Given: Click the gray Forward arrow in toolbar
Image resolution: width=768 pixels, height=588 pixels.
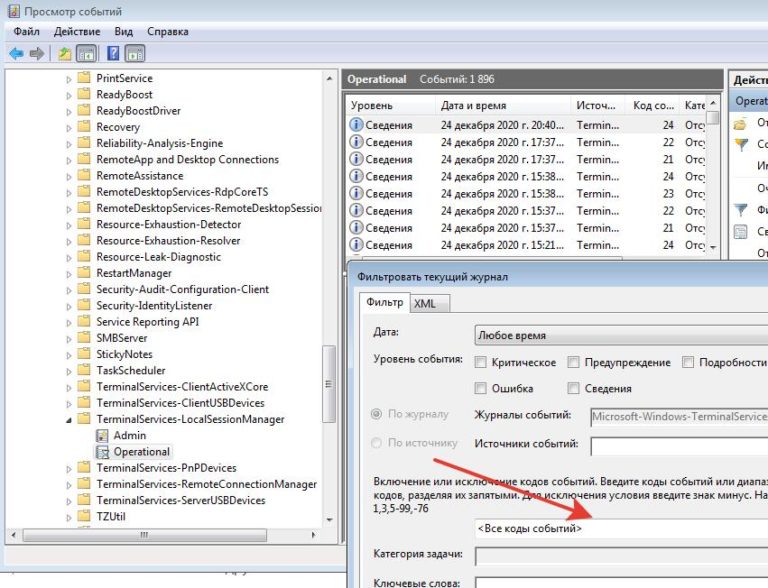Looking at the screenshot, I should point(37,53).
